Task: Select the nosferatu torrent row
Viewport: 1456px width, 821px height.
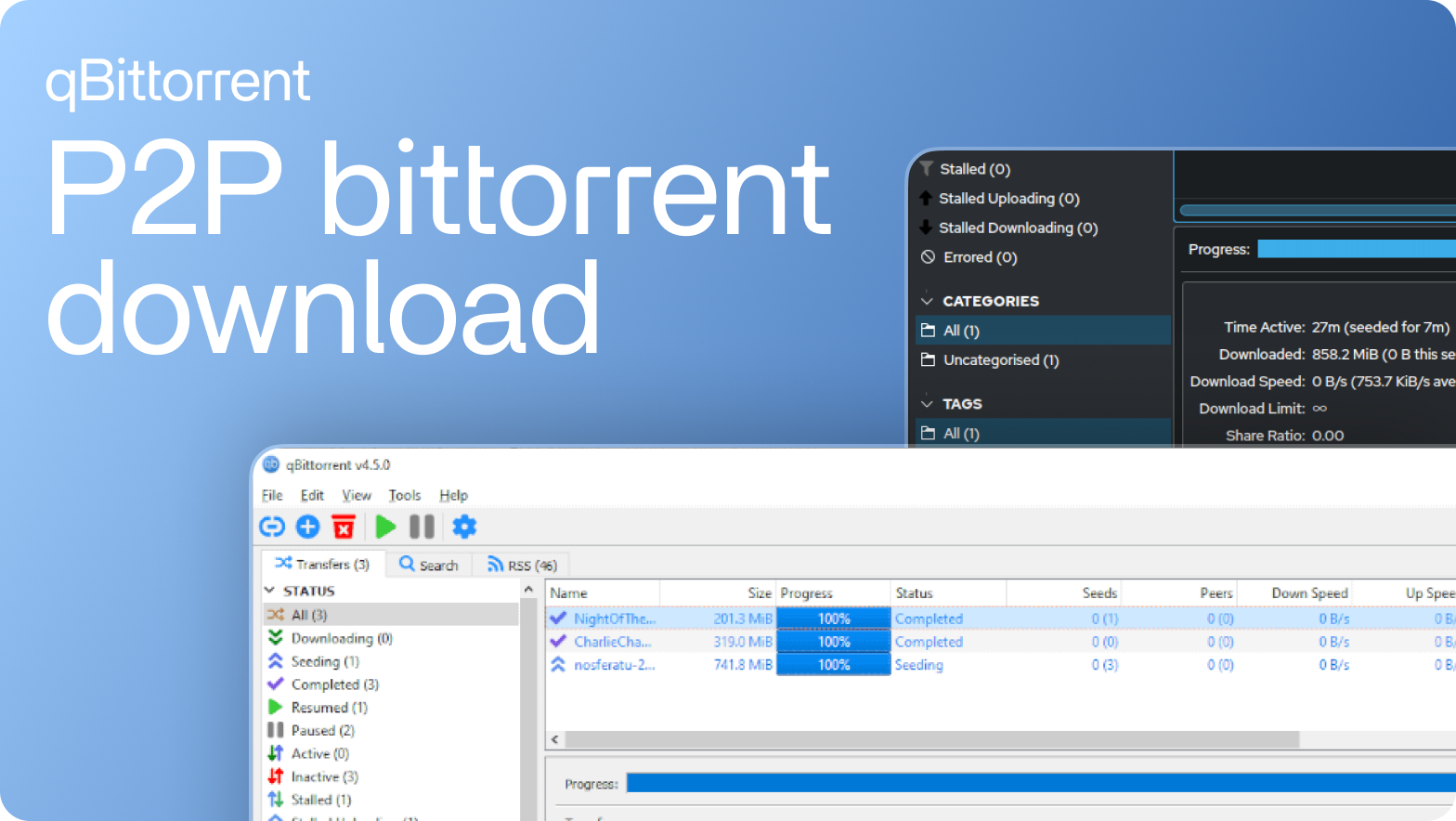Action: pyautogui.click(x=614, y=665)
